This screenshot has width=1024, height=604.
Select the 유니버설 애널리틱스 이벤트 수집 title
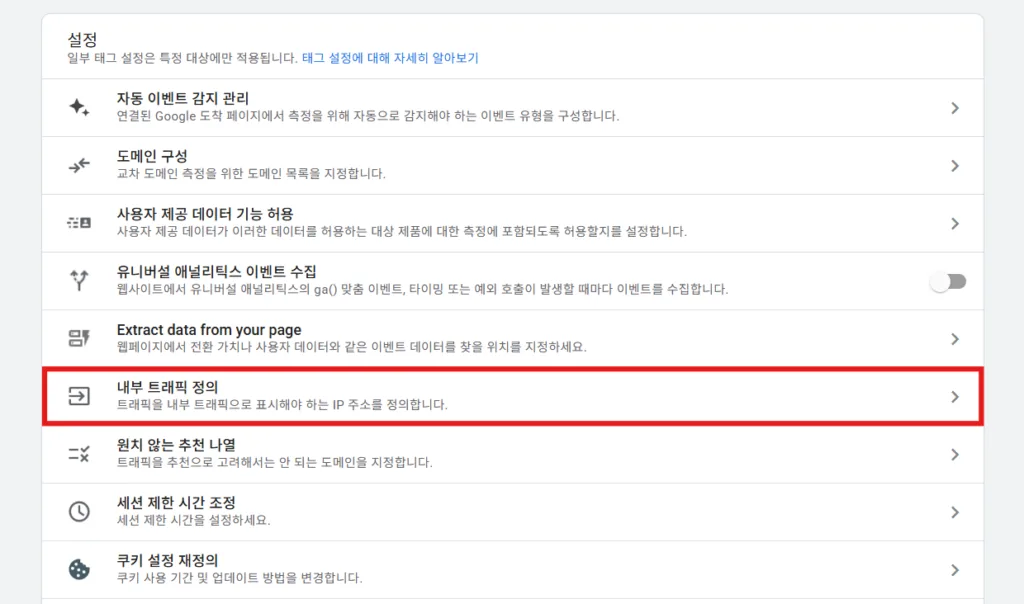217,271
